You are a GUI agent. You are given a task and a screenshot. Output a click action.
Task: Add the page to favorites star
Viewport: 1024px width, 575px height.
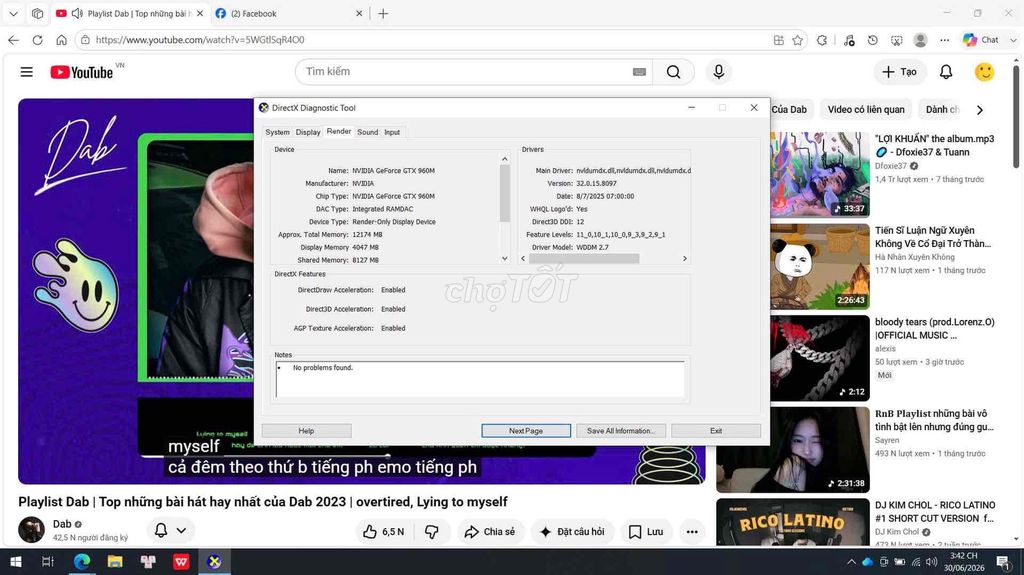797,40
